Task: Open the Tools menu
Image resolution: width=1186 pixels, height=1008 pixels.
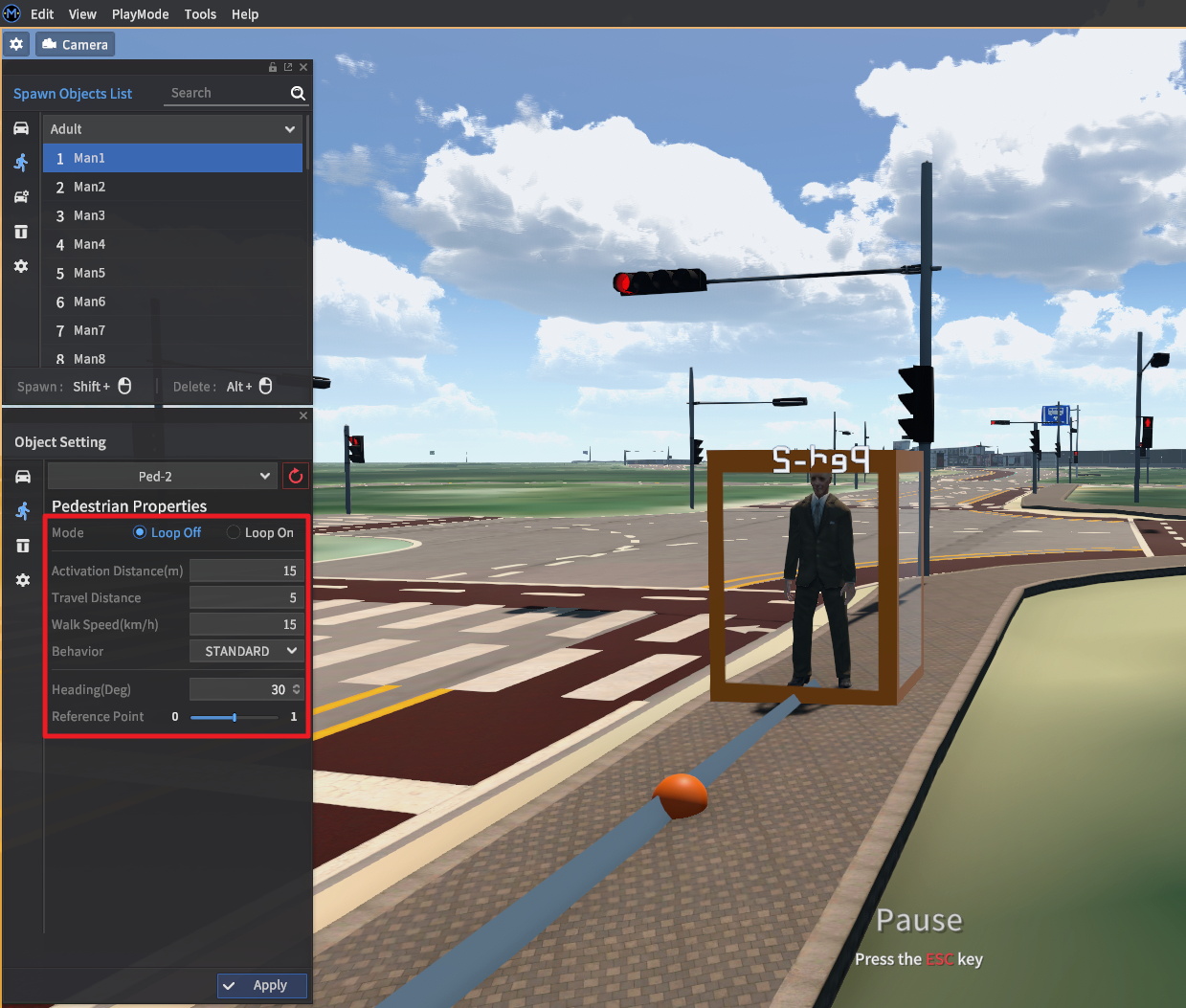Action: pyautogui.click(x=200, y=14)
